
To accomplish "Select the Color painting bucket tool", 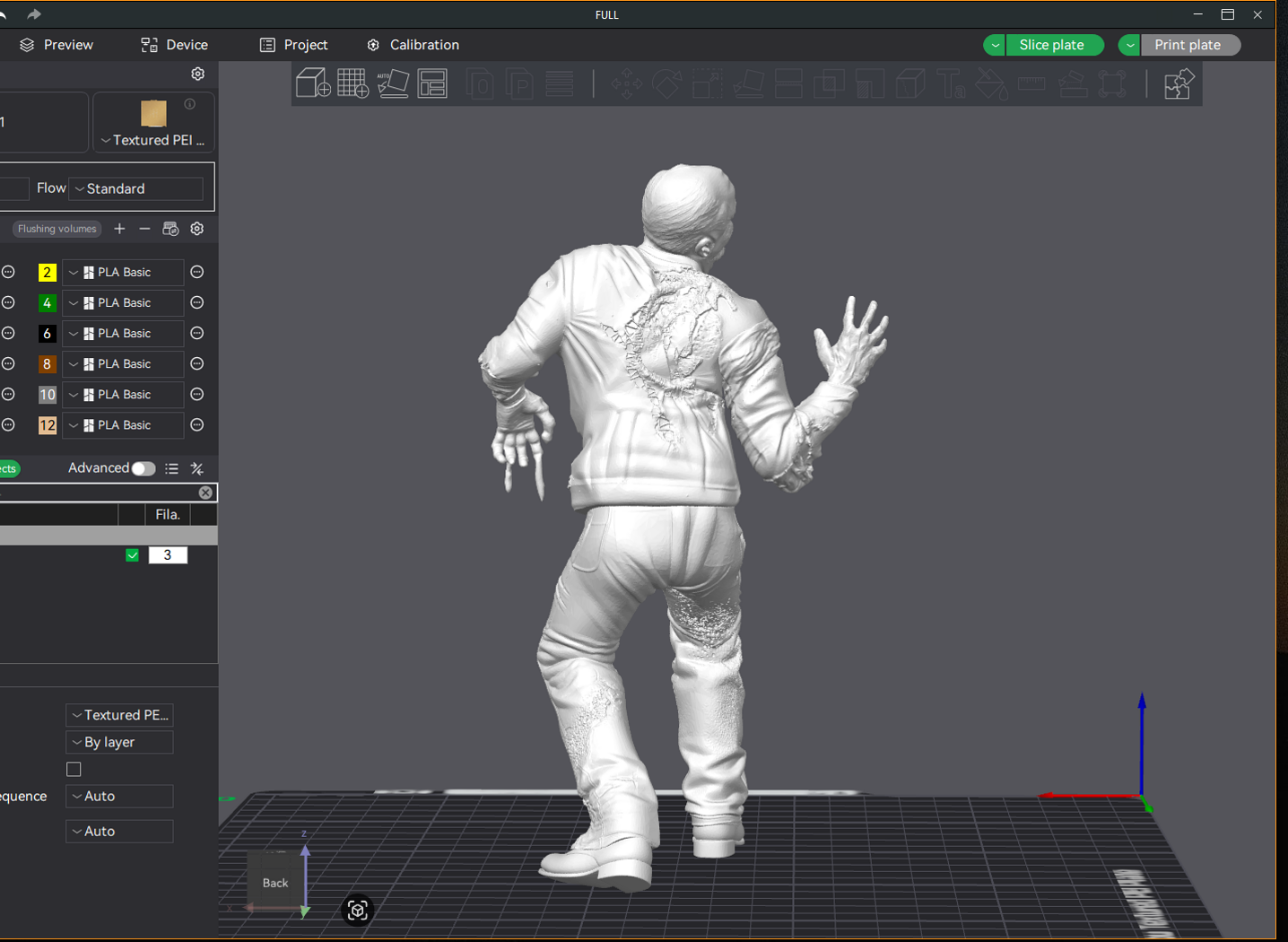I will [991, 84].
